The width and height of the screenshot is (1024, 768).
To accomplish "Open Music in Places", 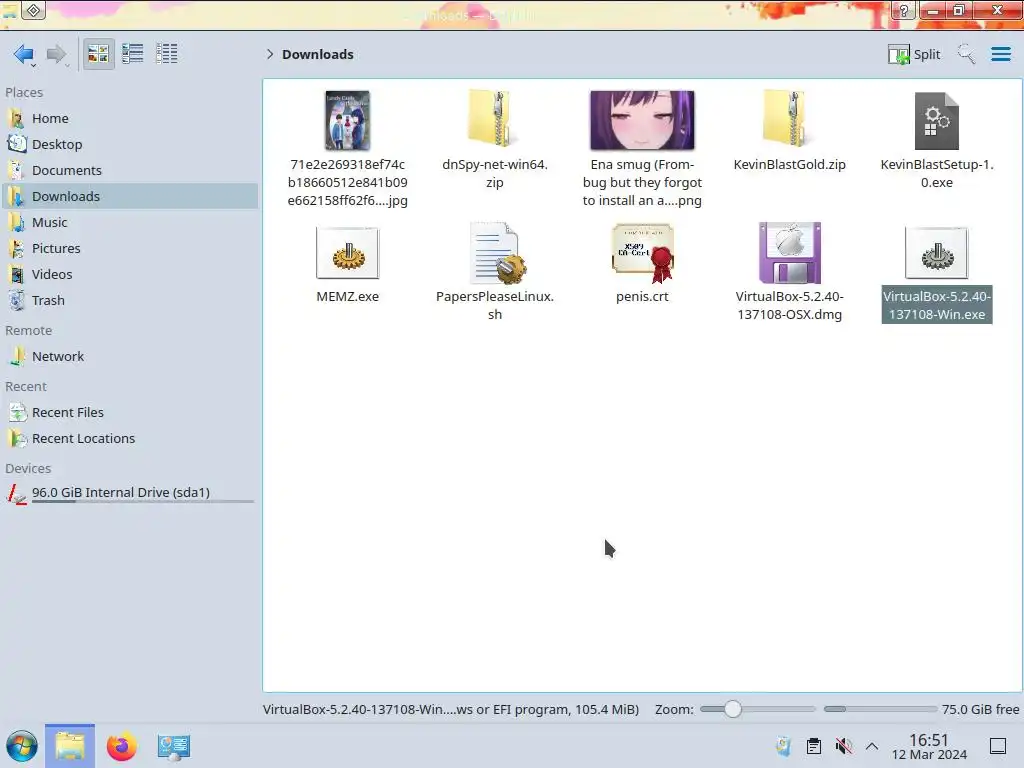I will (129, 223).
